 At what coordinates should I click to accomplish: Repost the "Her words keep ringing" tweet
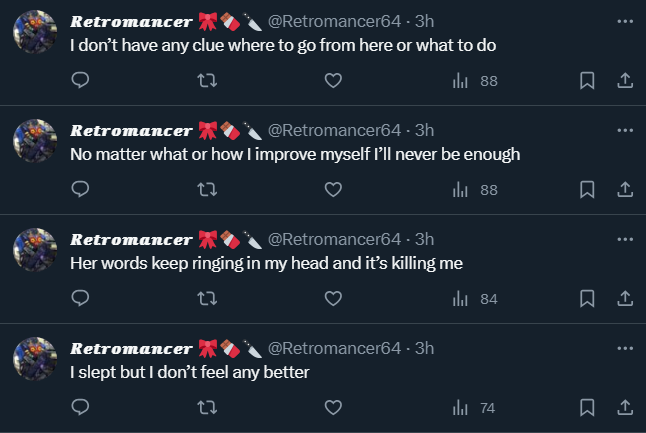208,298
